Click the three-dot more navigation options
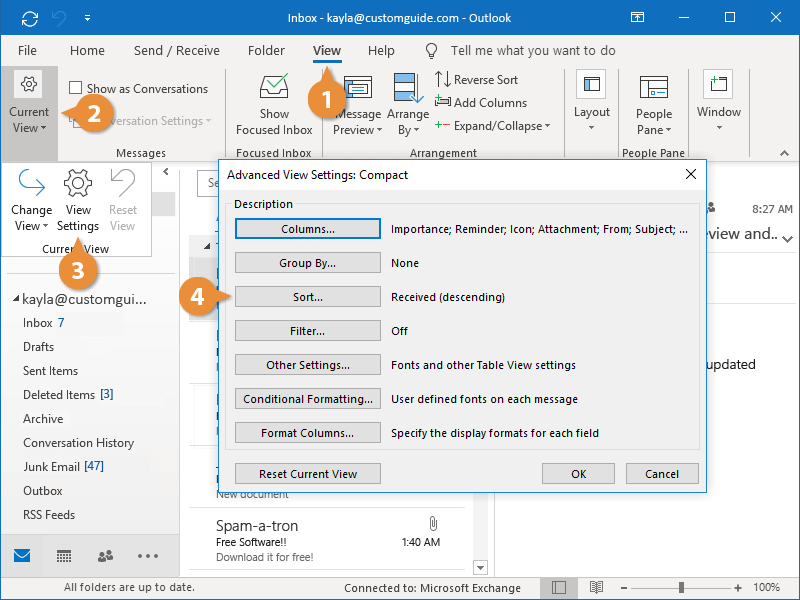This screenshot has width=800, height=600. (x=148, y=556)
